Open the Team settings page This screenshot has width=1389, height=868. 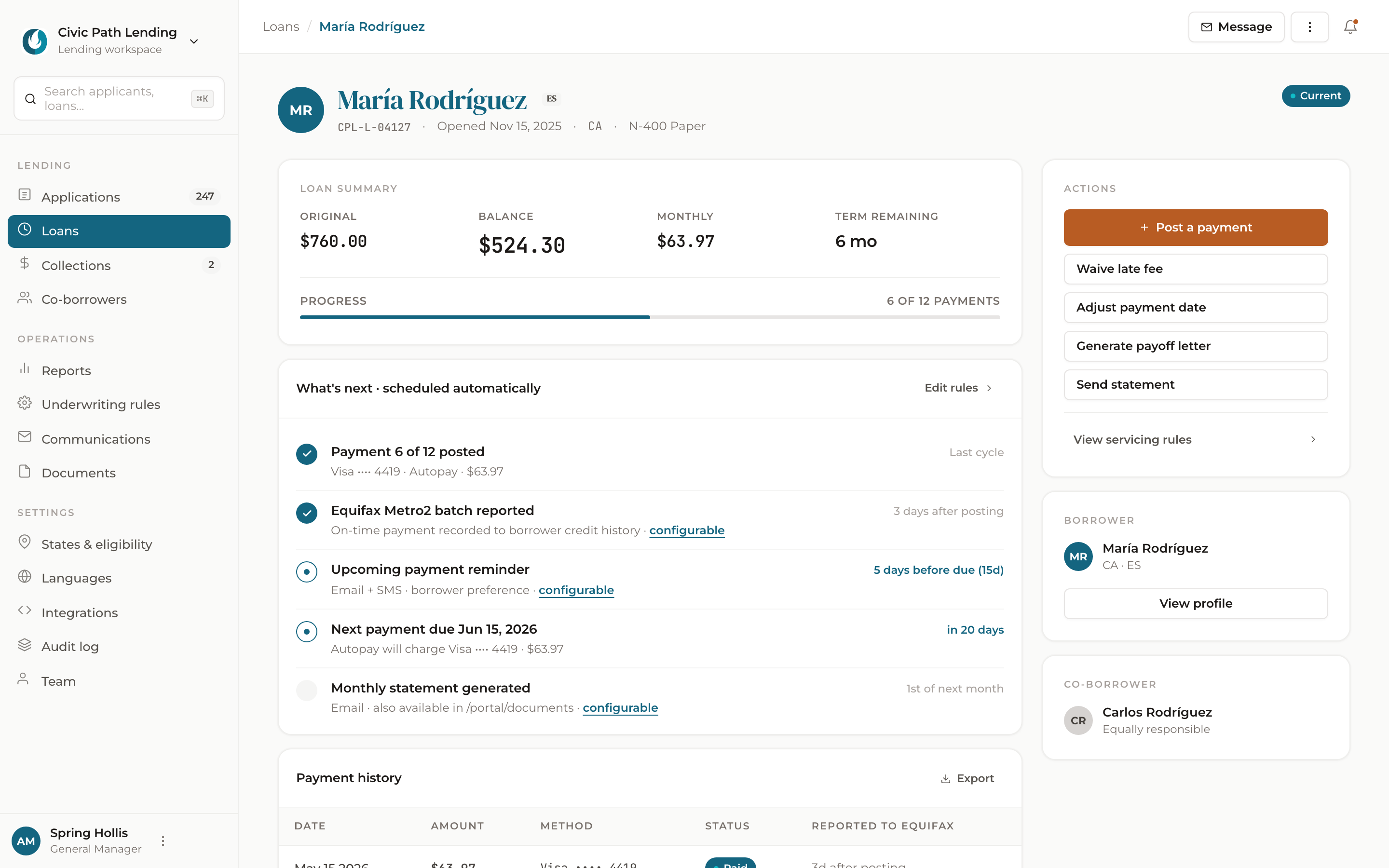click(119, 681)
